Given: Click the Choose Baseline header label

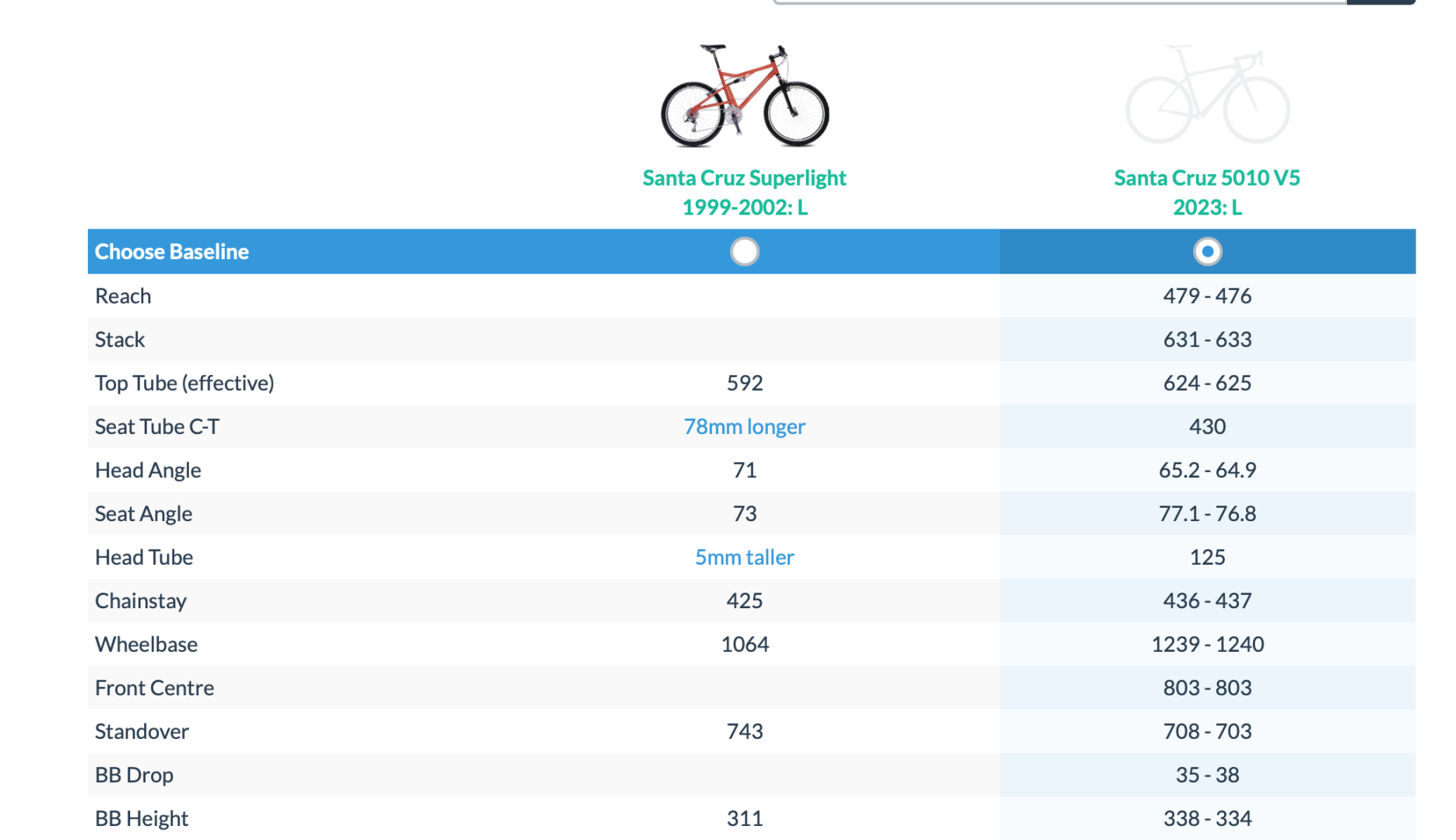Looking at the screenshot, I should (172, 251).
